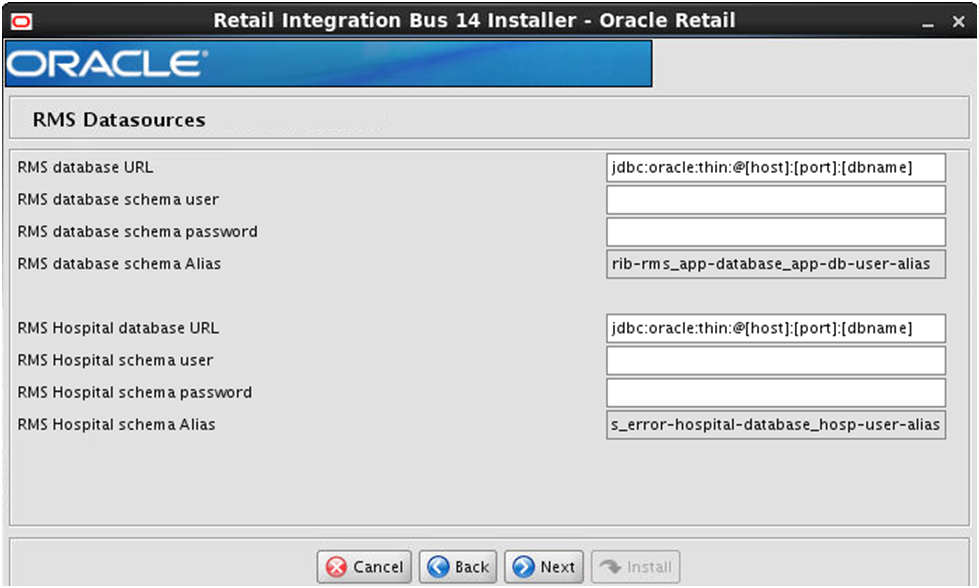Screen dimensions: 979x588
Task: Click the RMS database schema Alias field
Action: 775,264
